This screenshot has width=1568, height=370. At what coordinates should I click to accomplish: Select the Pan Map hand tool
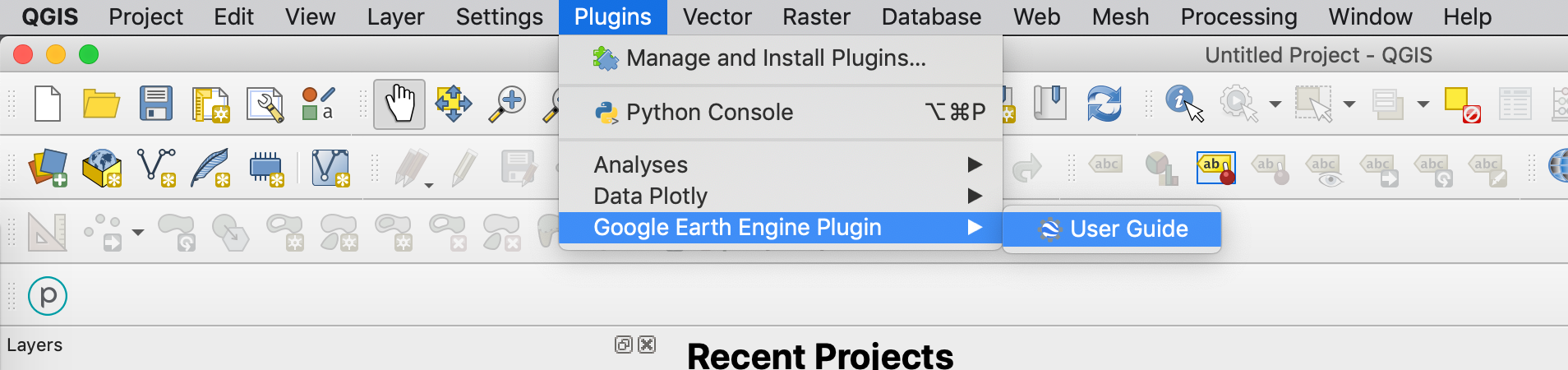(x=399, y=104)
